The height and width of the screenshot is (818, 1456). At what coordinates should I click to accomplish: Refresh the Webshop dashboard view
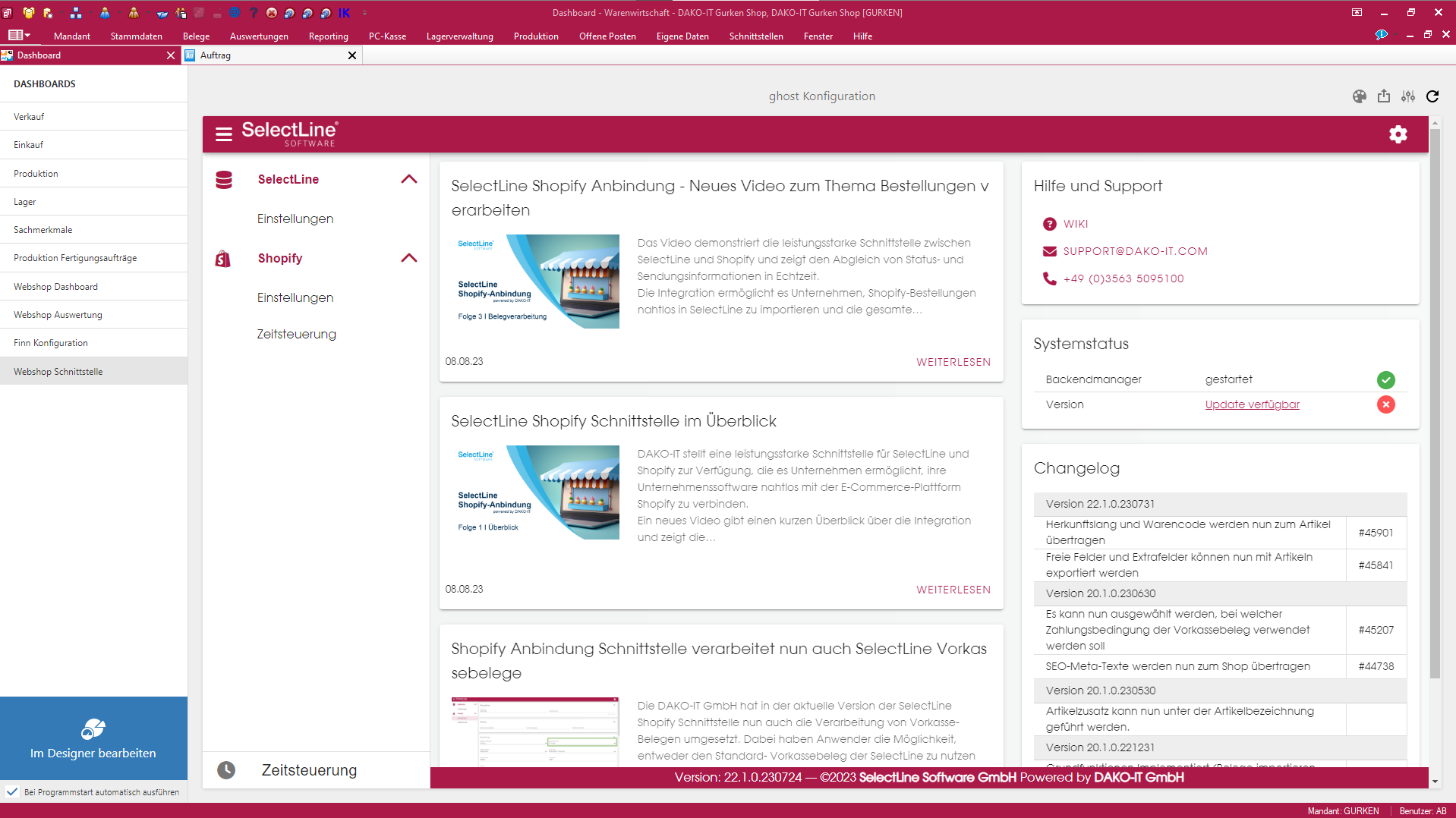tap(1433, 96)
